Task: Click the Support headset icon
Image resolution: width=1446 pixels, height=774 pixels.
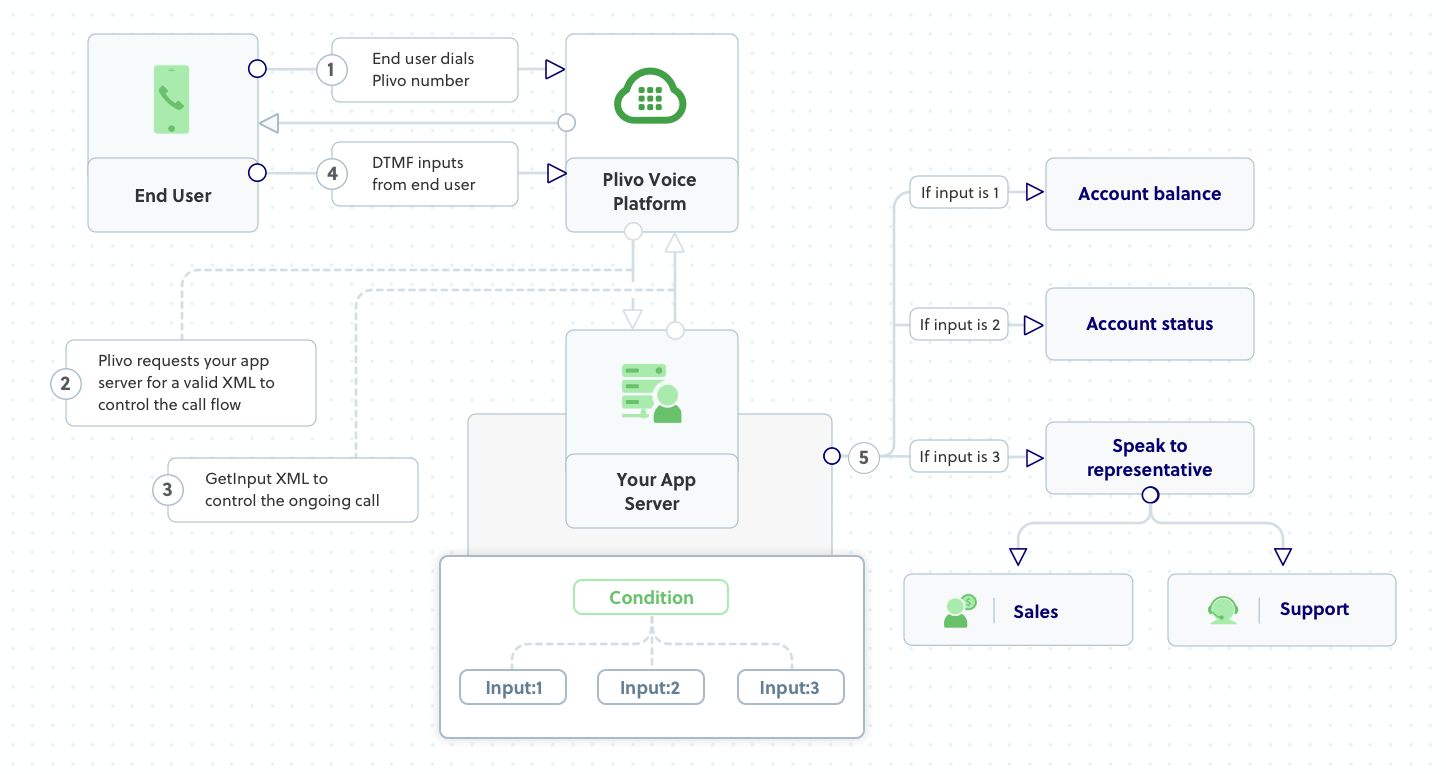Action: (x=1222, y=609)
